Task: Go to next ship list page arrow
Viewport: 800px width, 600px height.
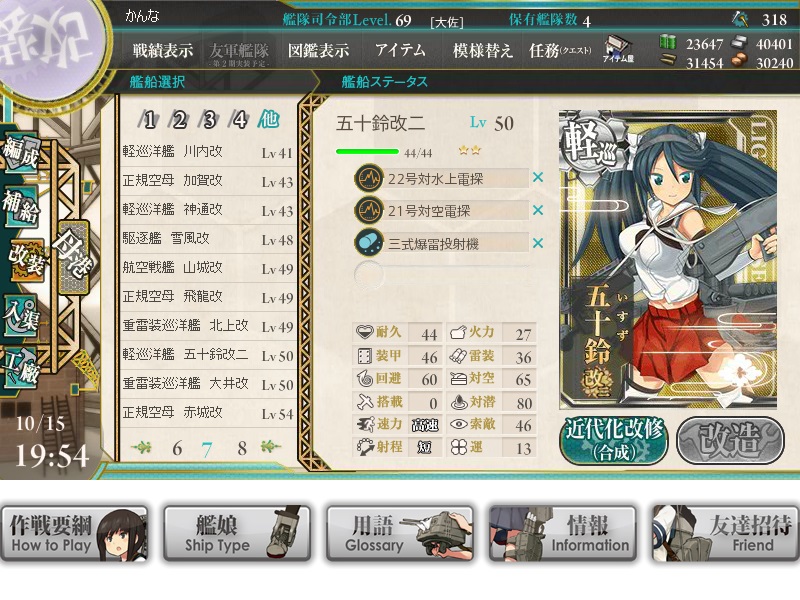Action: tap(270, 447)
